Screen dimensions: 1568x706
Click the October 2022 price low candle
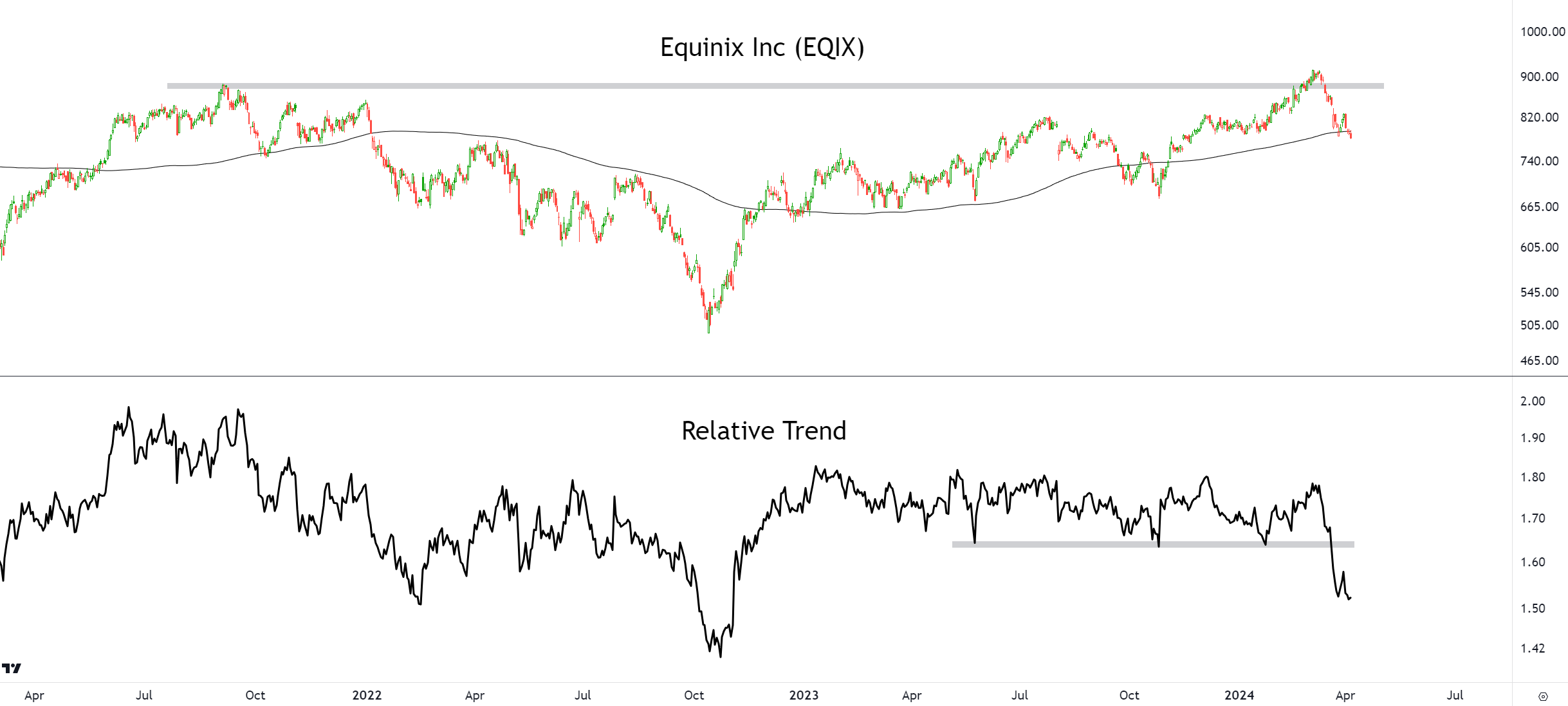click(x=709, y=320)
